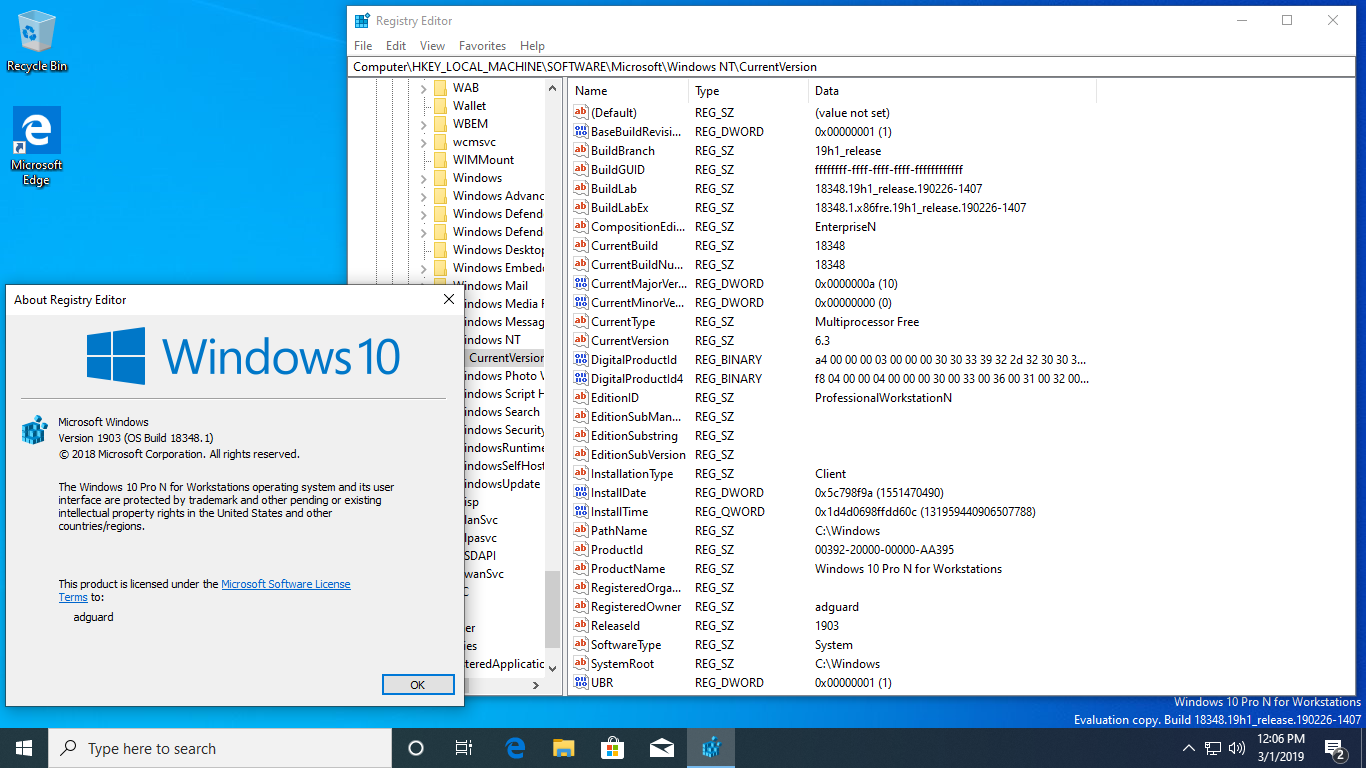Click the volume speaker tray icon

[x=1237, y=748]
